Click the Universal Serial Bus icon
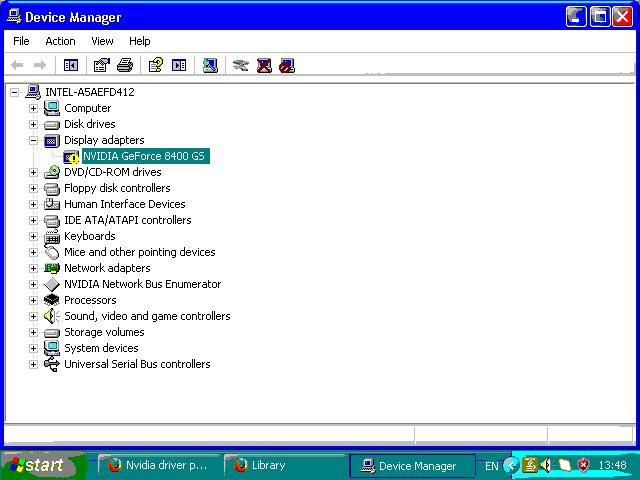 (x=51, y=364)
